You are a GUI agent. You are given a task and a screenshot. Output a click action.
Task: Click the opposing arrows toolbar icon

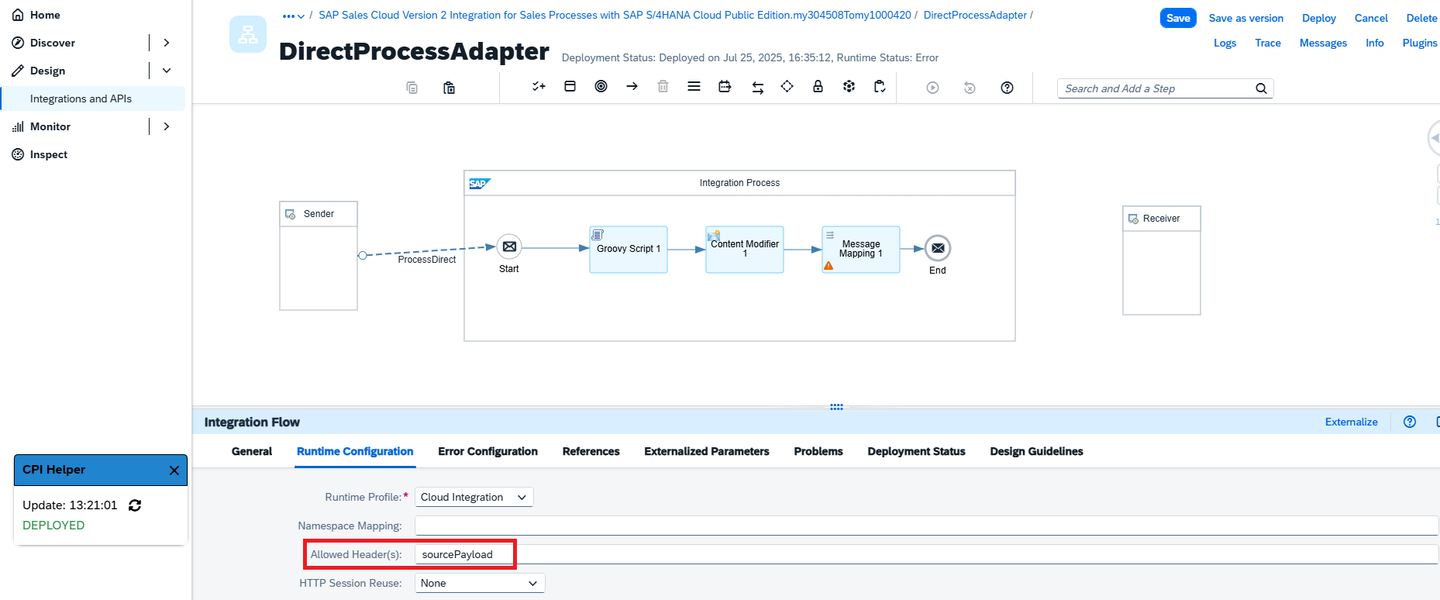[x=757, y=87]
